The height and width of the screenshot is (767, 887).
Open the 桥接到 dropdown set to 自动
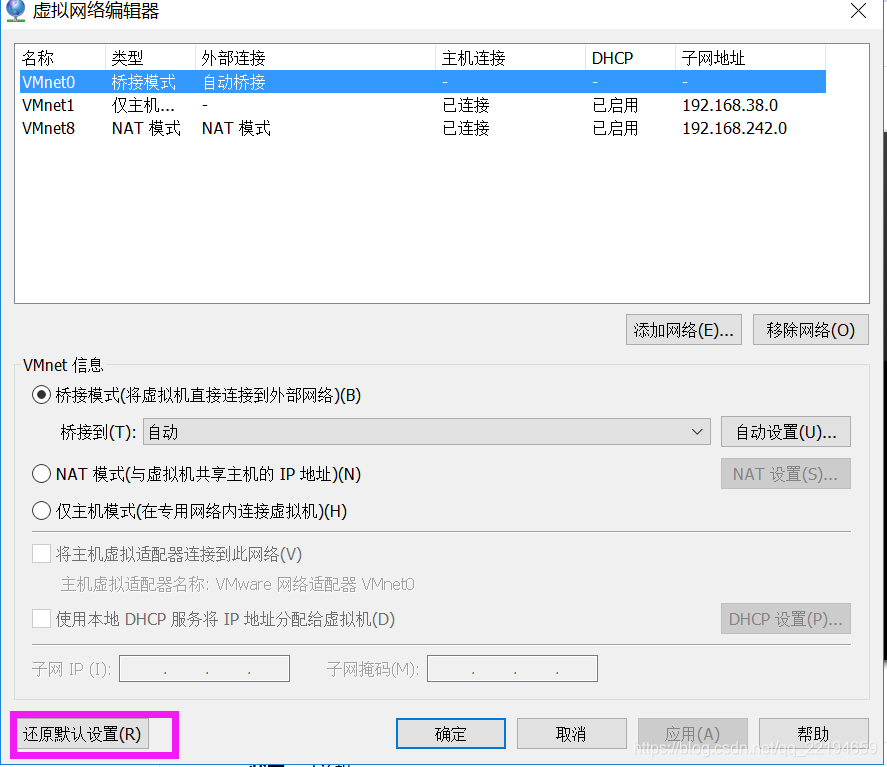click(x=427, y=432)
